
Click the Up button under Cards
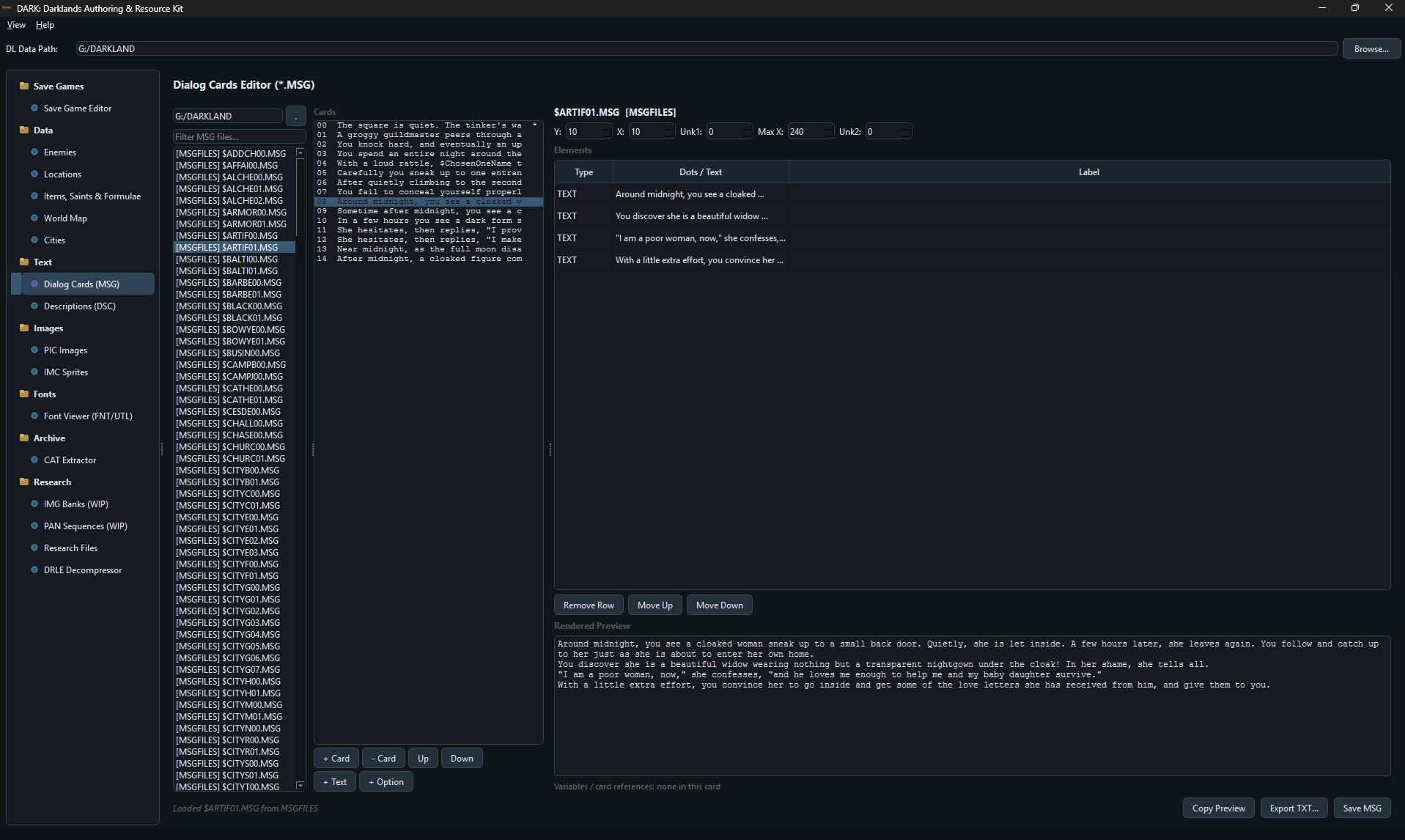(x=423, y=759)
